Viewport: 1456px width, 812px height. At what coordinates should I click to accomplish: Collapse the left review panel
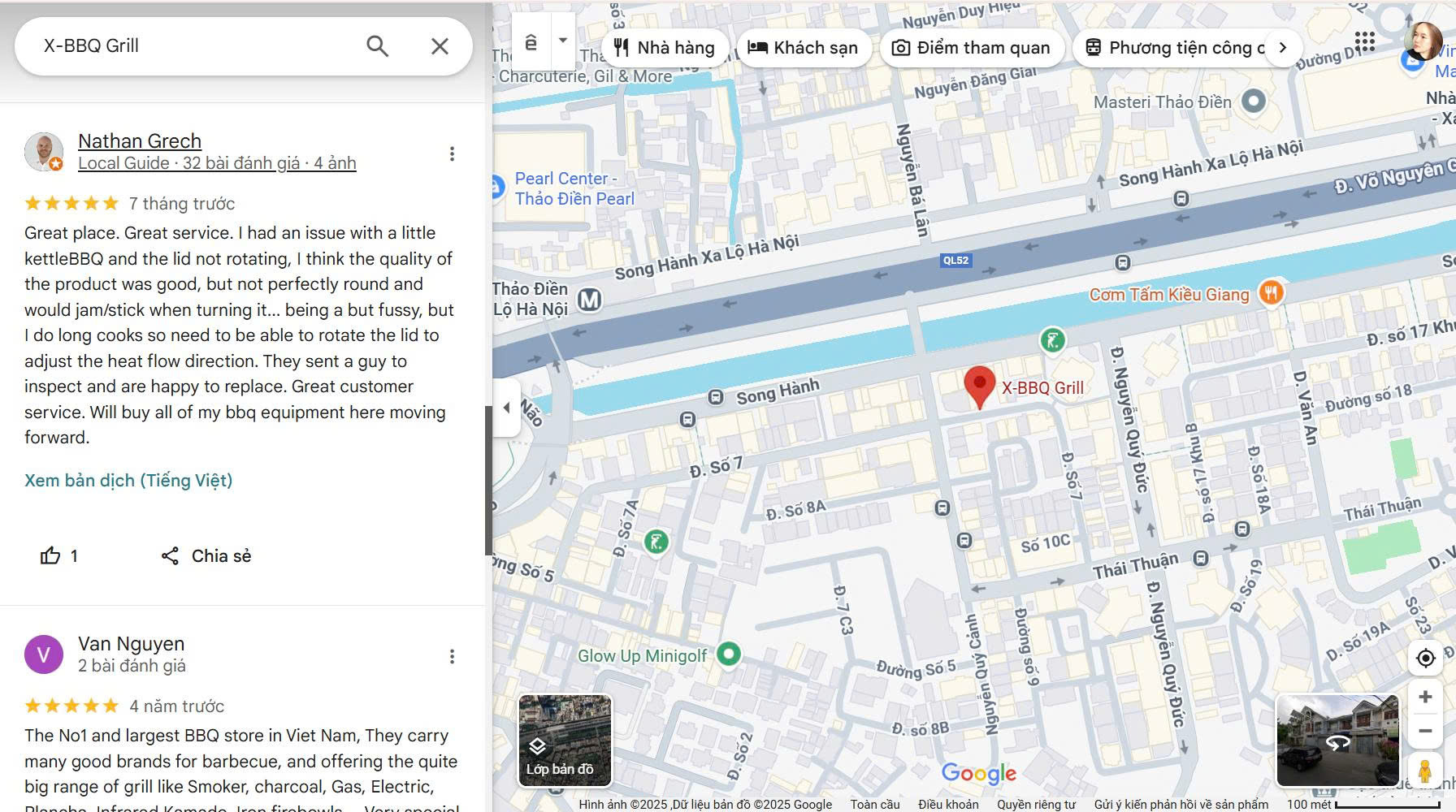tap(508, 408)
